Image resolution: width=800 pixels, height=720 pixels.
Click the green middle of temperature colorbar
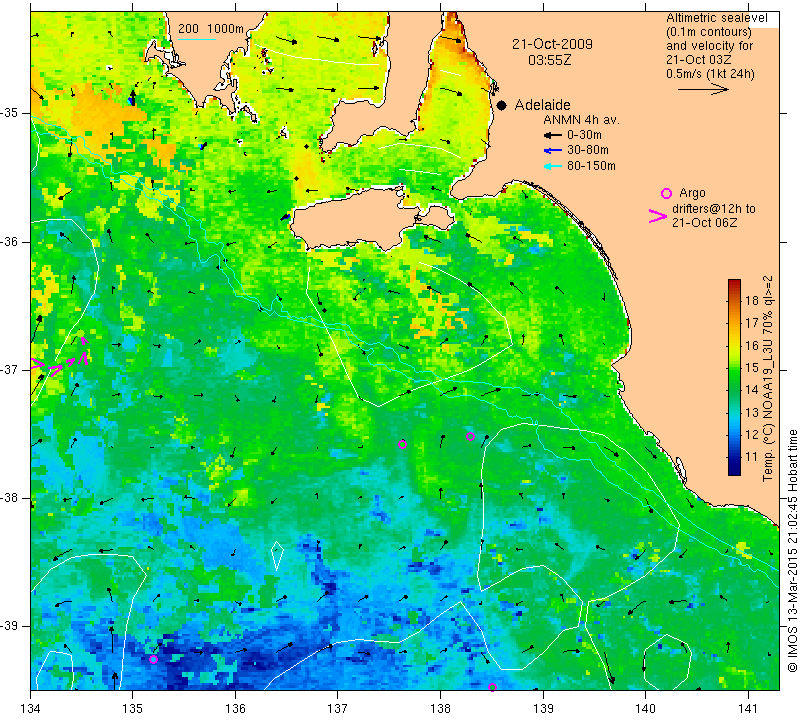(734, 378)
